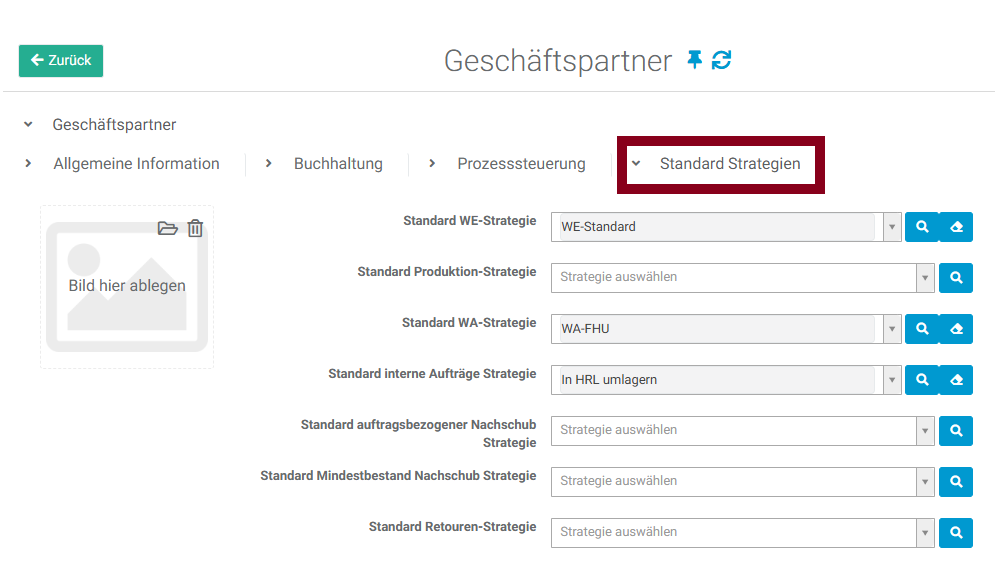The height and width of the screenshot is (578, 995).
Task: Click the pin icon beside Geschäftspartner title
Action: [695, 60]
